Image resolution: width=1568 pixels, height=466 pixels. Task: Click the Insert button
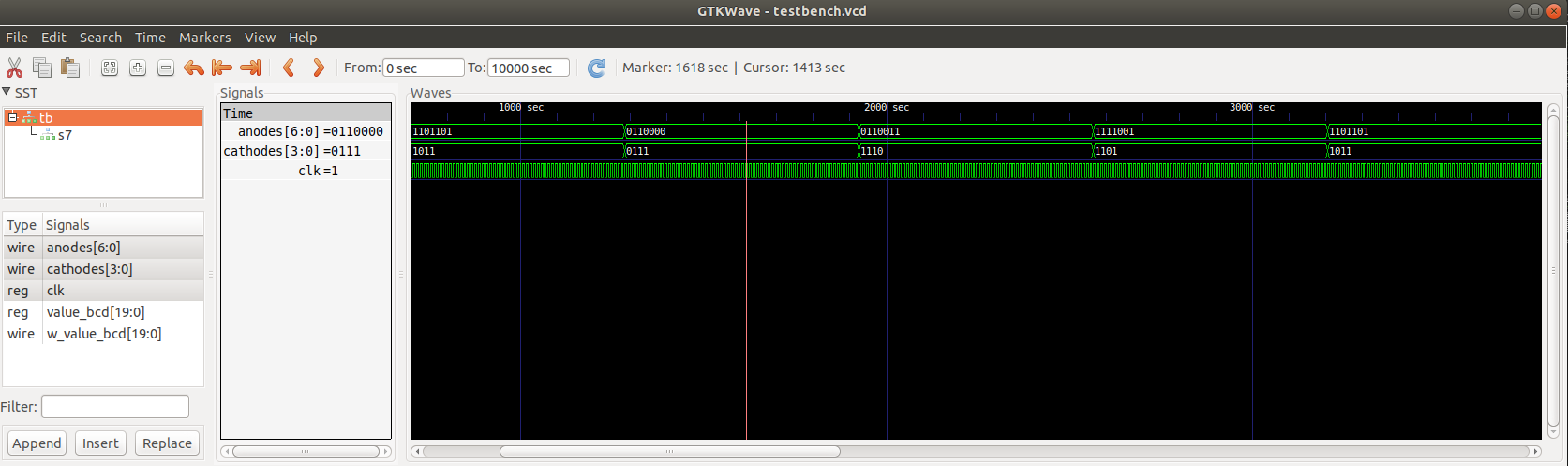point(100,443)
